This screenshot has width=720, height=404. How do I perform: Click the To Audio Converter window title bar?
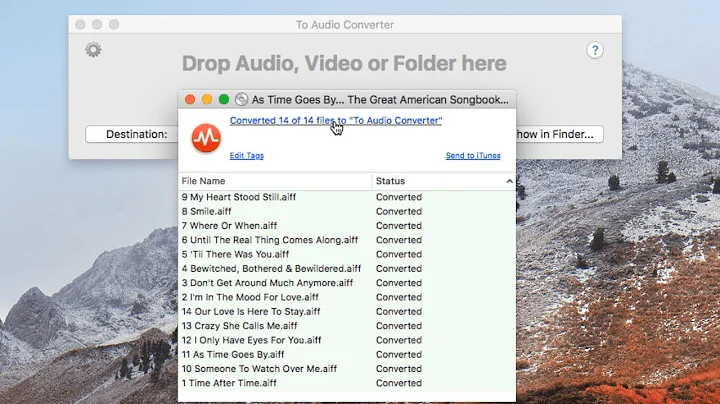[x=345, y=24]
